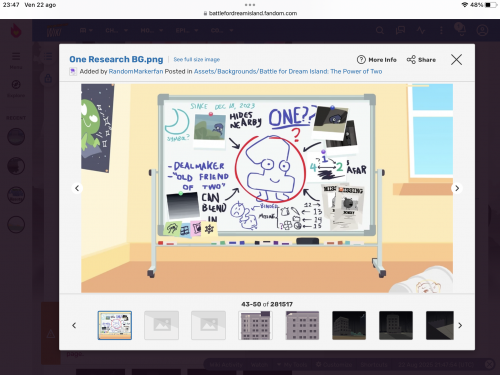
Task: Open the notifications bell icon
Action: 461,29
